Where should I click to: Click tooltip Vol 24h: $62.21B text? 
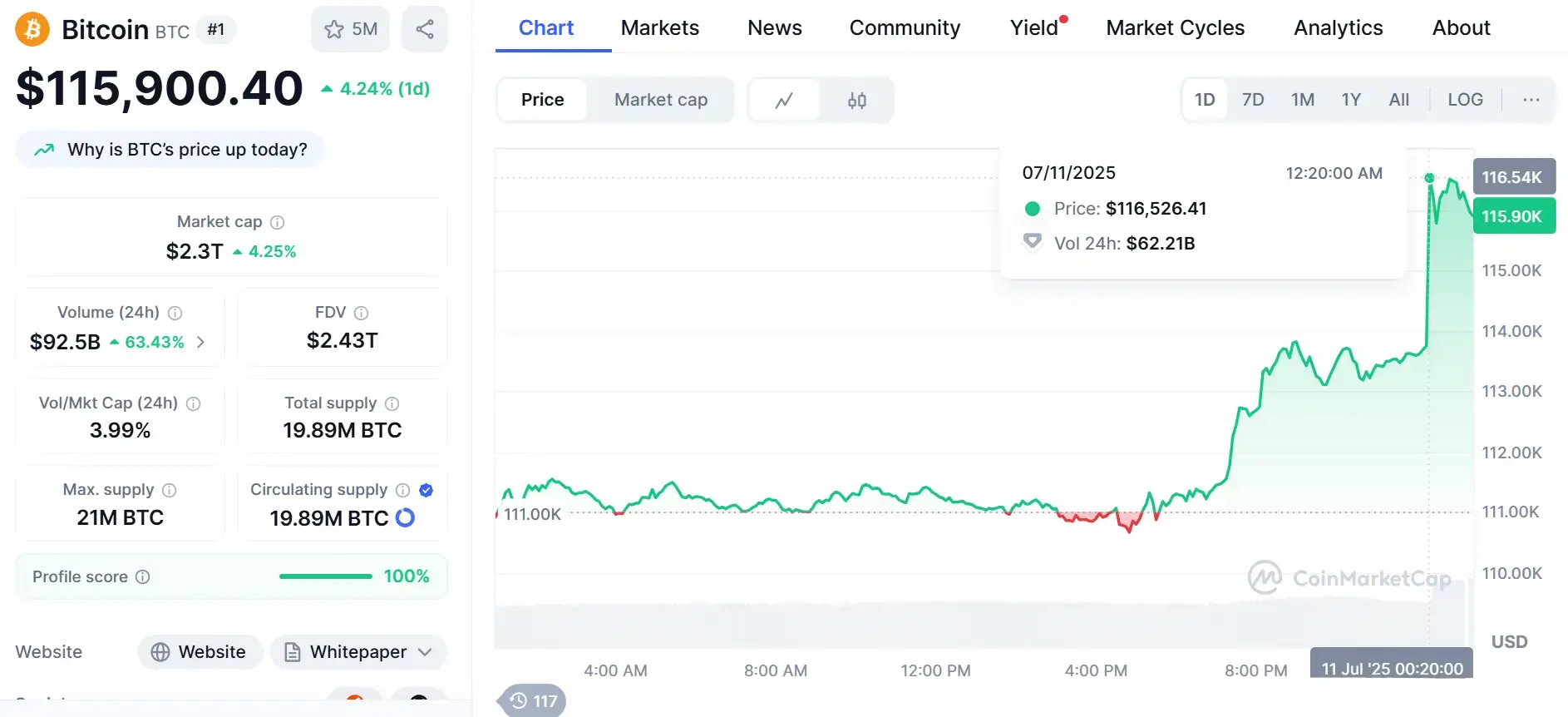tap(1124, 244)
